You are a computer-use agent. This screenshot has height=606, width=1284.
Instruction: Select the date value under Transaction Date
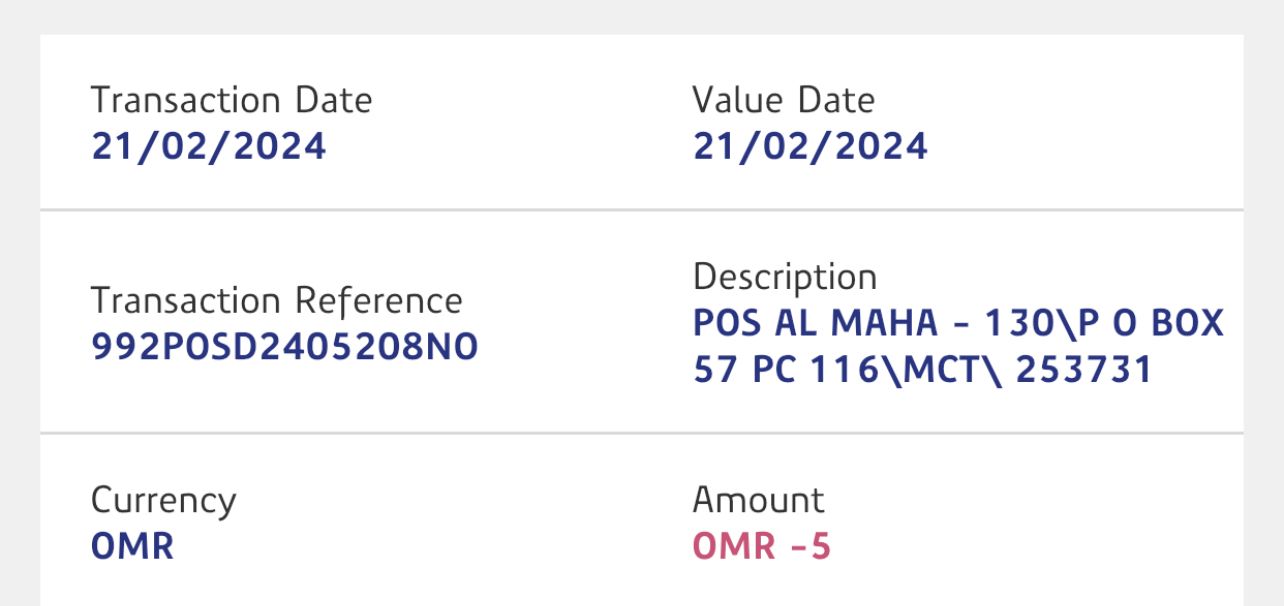click(208, 146)
